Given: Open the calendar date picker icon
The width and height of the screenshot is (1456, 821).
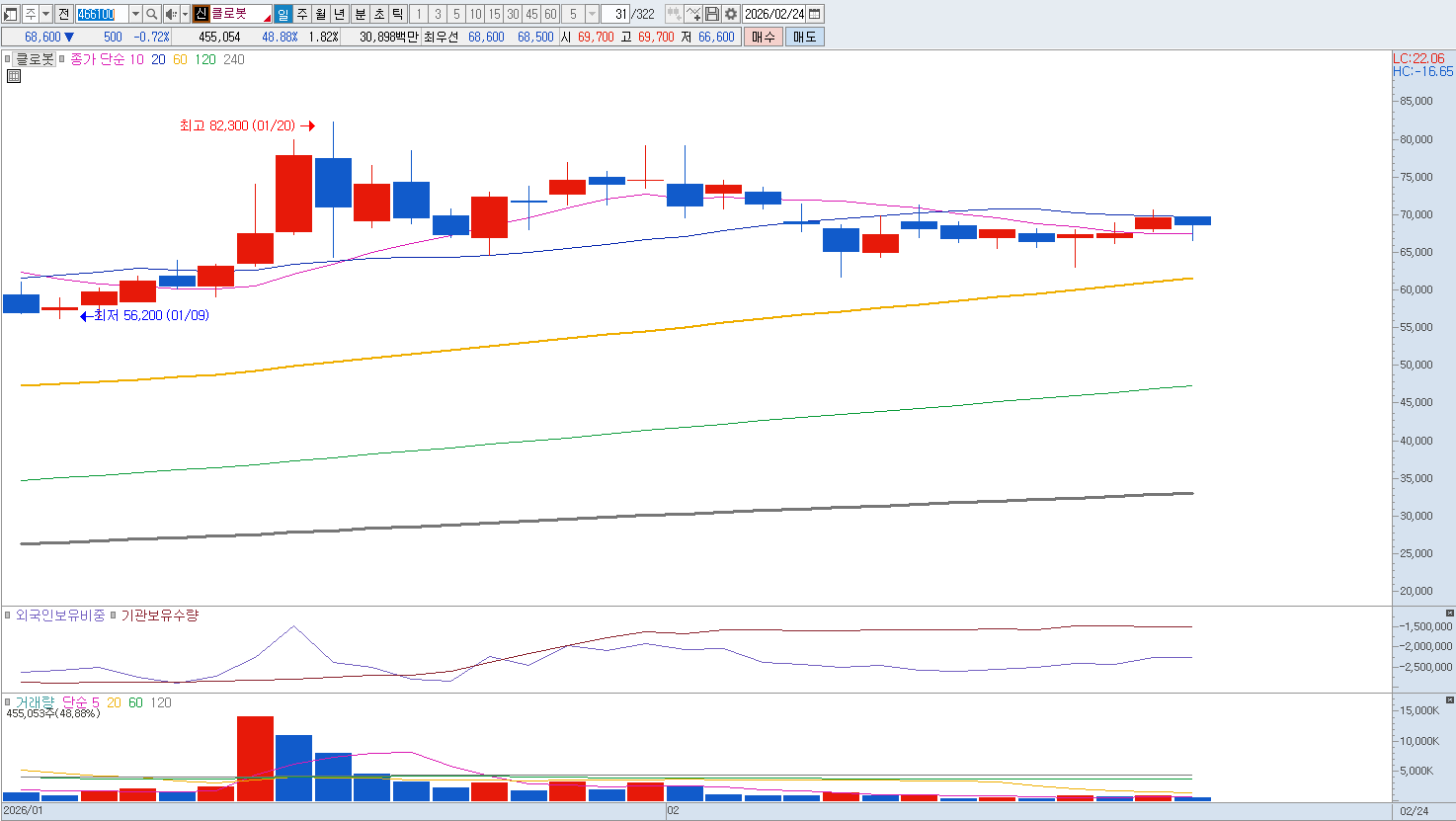Looking at the screenshot, I should (815, 14).
